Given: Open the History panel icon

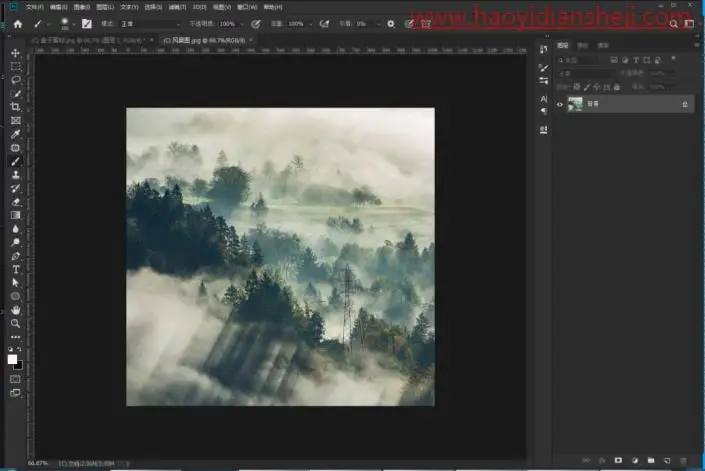Looking at the screenshot, I should (544, 49).
